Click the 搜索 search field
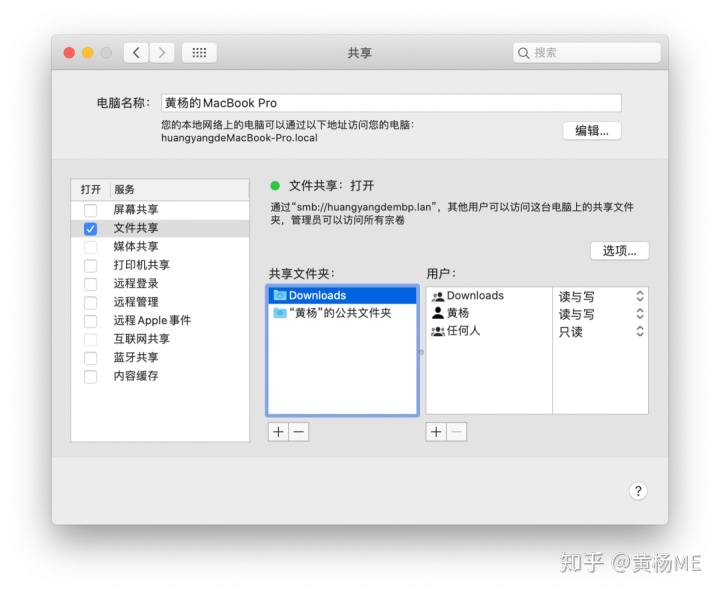Viewport: 720px width, 593px height. [587, 53]
